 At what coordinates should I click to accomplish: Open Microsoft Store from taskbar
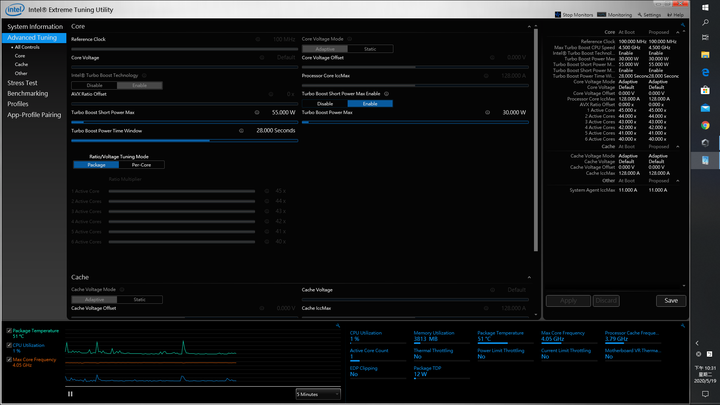point(705,90)
